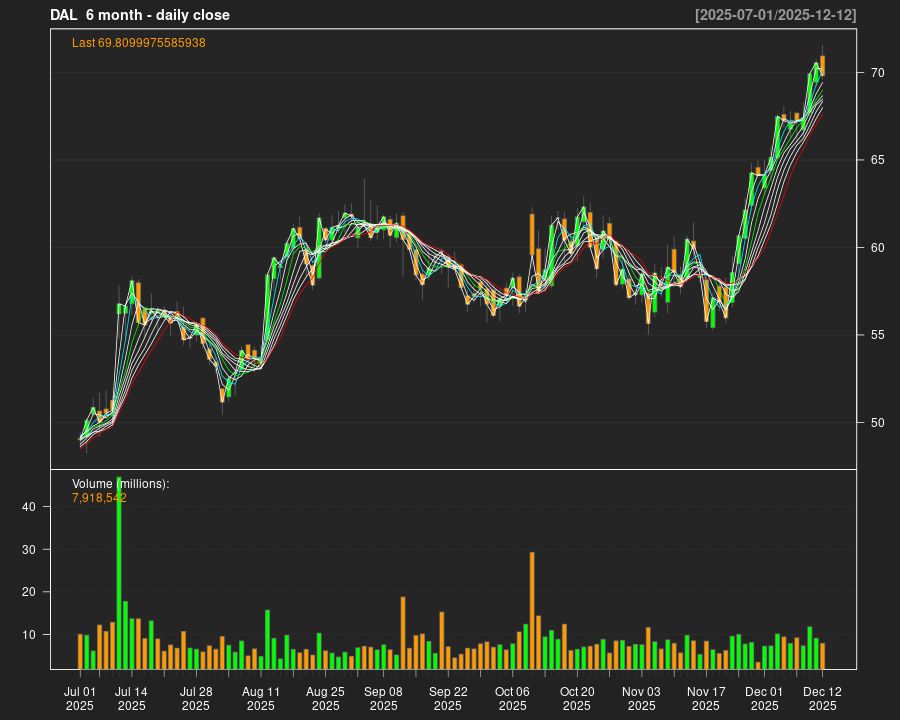Click the Aug 11 2025 date axis label
Image resolution: width=900 pixels, height=720 pixels.
[261, 698]
